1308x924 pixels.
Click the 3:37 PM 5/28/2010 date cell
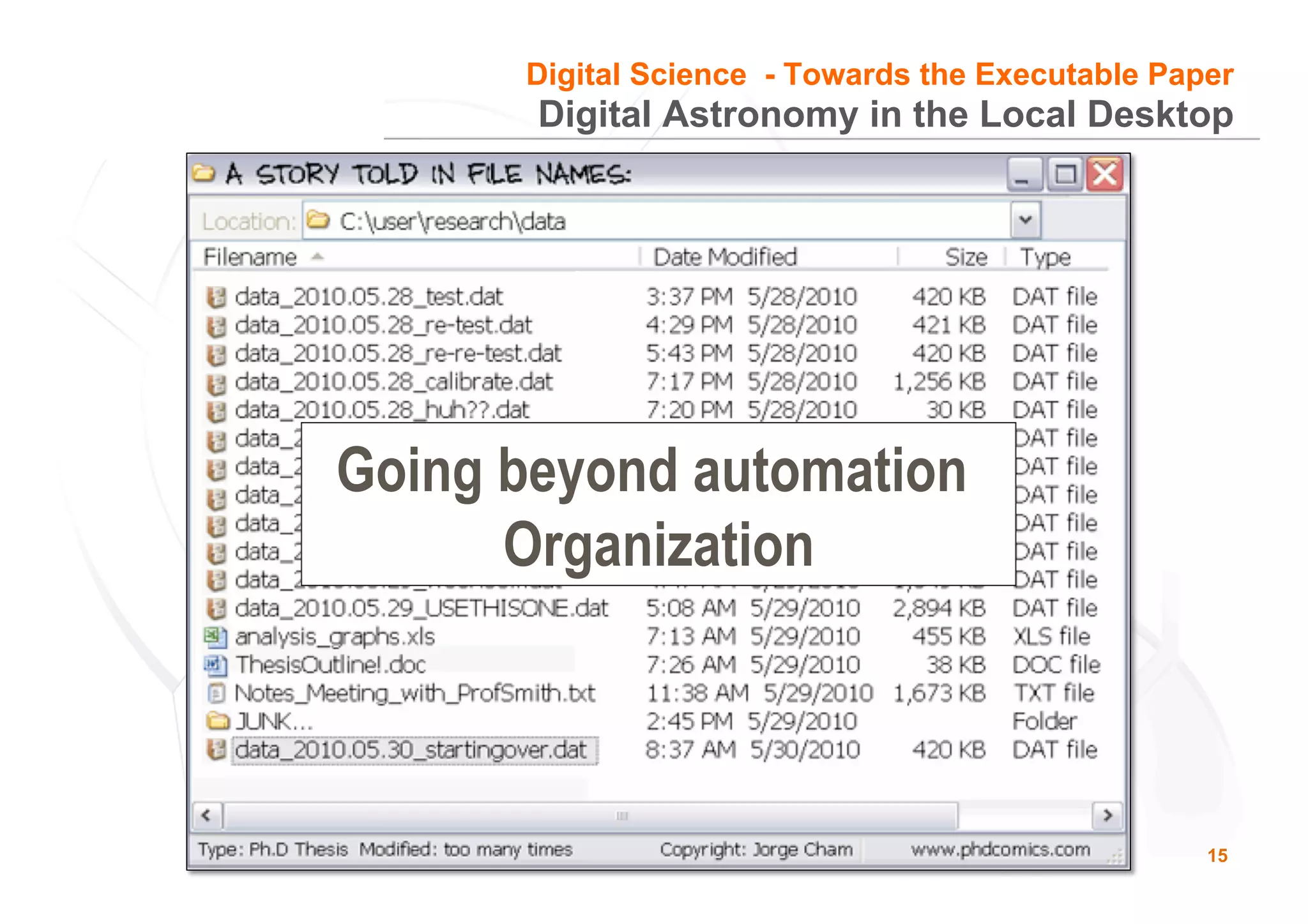point(751,298)
